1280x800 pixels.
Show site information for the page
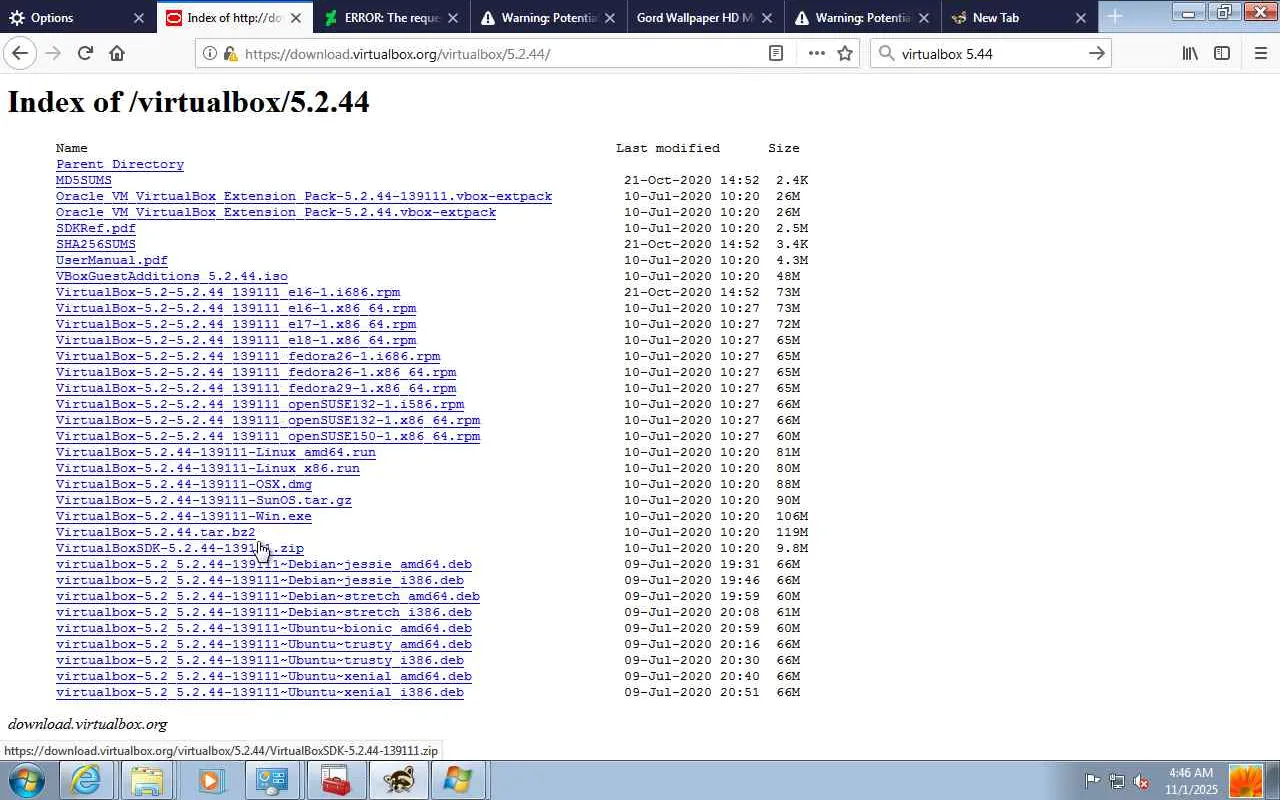pos(210,54)
